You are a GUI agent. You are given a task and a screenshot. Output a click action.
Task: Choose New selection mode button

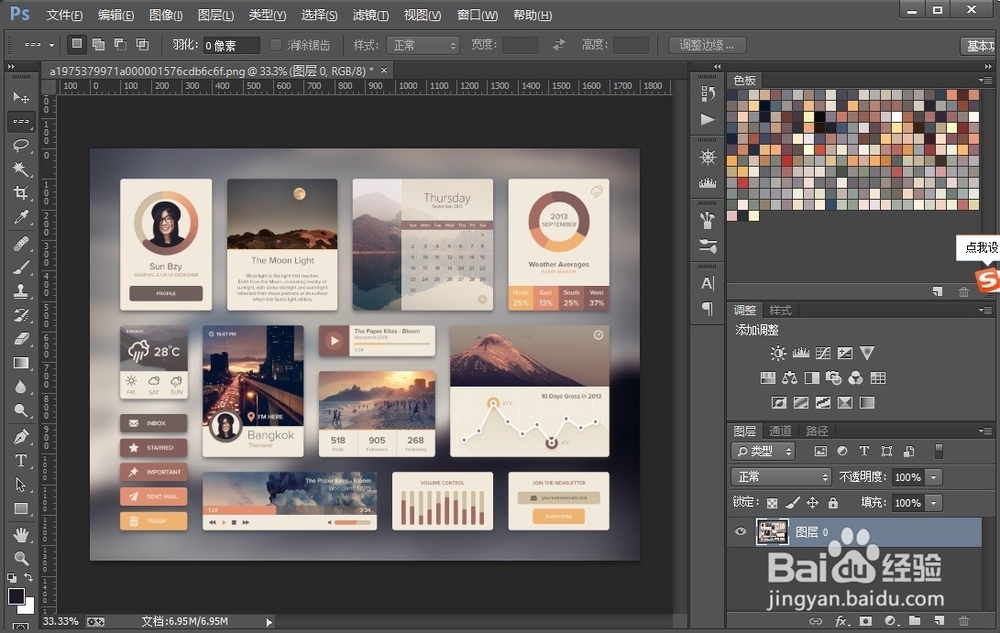tap(77, 44)
